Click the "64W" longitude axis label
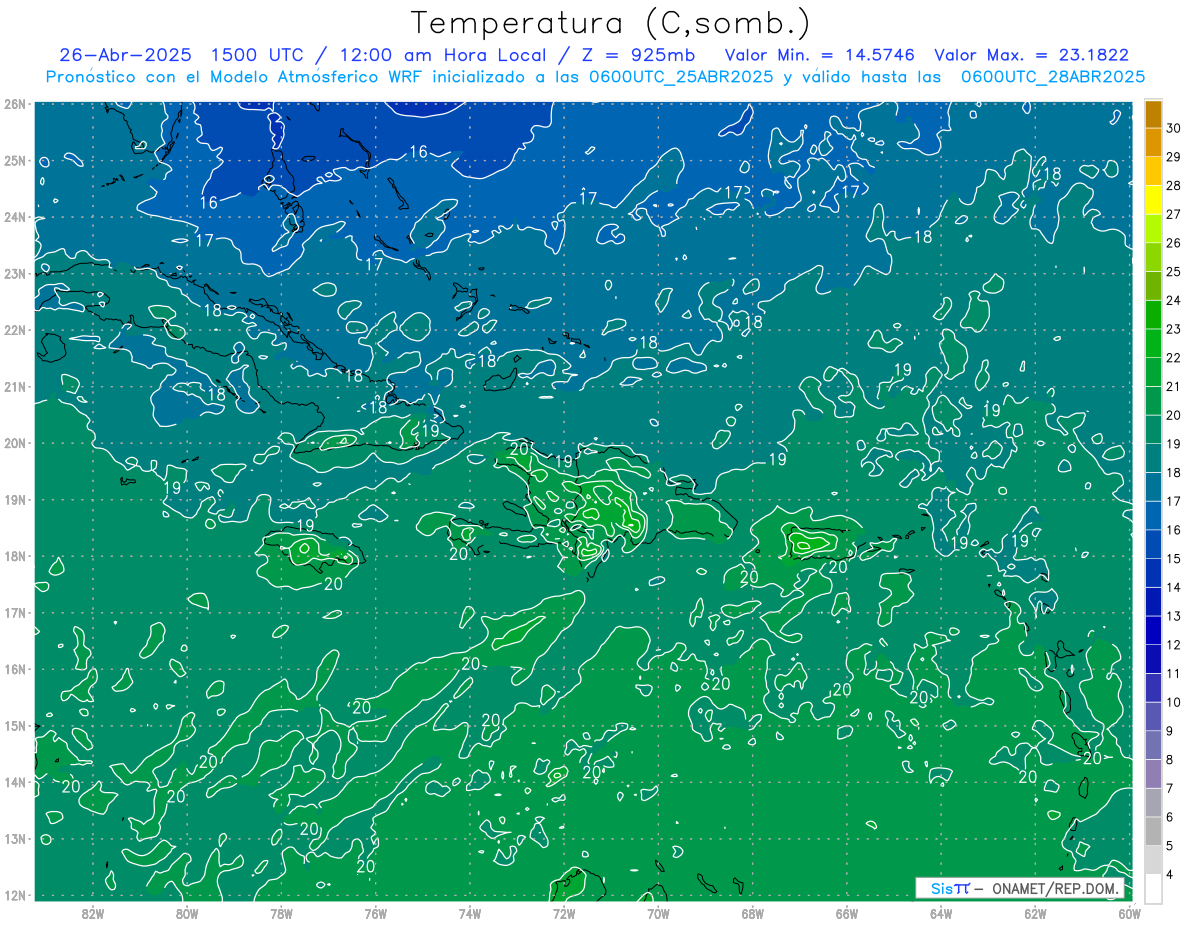This screenshot has width=1200, height=927. pyautogui.click(x=941, y=913)
